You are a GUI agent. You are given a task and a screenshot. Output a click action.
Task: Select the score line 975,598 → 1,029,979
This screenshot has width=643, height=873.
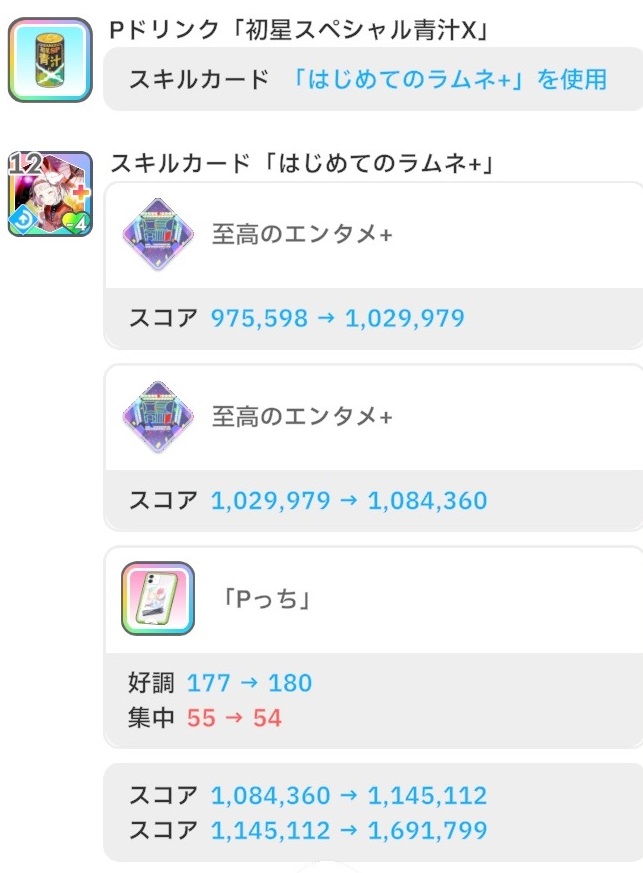(297, 319)
